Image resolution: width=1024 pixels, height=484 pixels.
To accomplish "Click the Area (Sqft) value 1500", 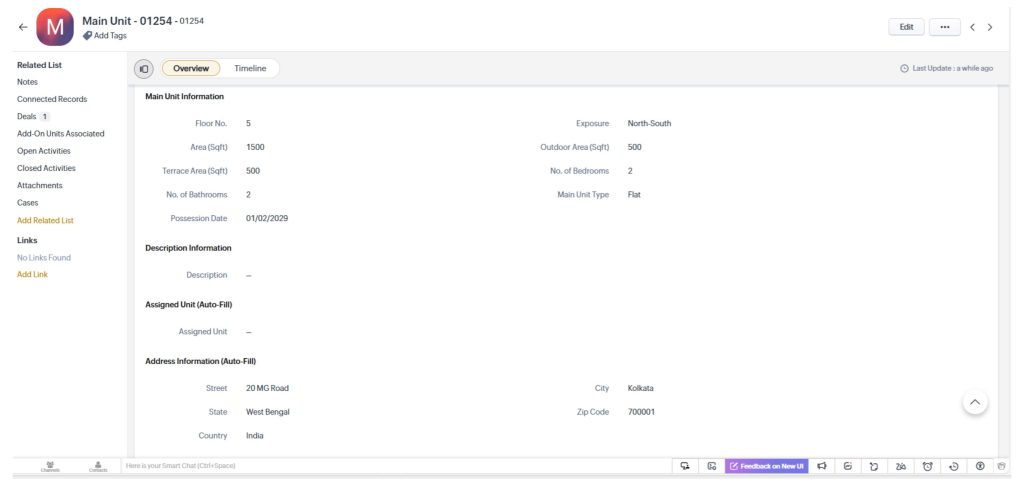I will (255, 147).
